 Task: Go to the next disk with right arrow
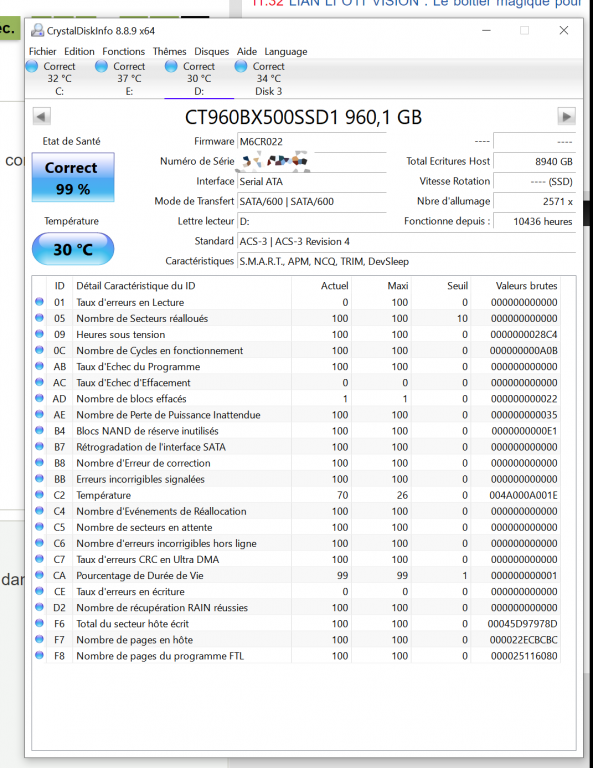[x=567, y=117]
